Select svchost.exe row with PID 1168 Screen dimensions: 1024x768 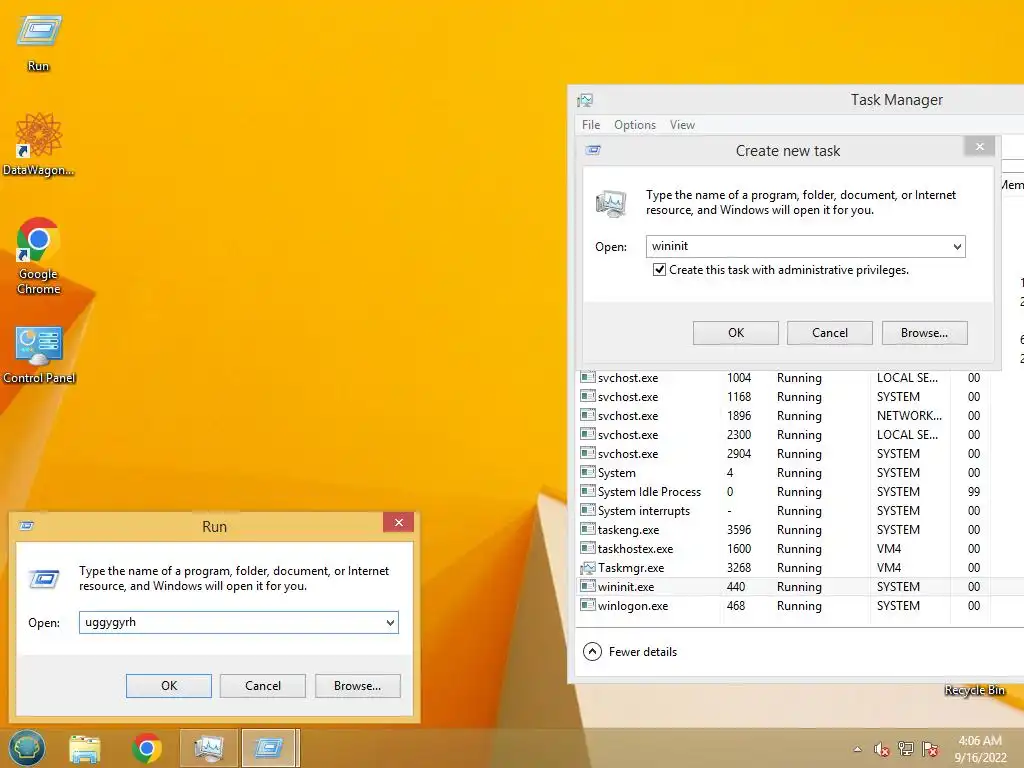pos(801,397)
